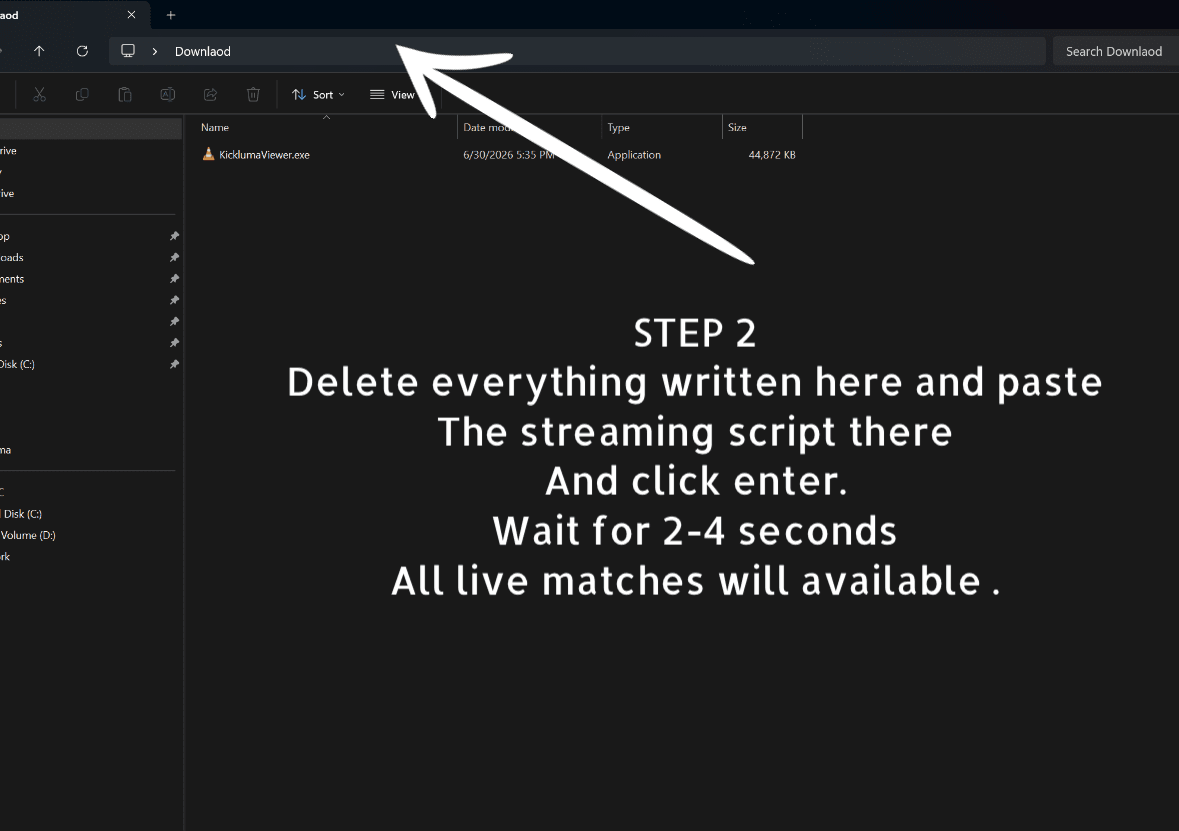
Task: Refresh the current folder view
Action: tap(82, 51)
